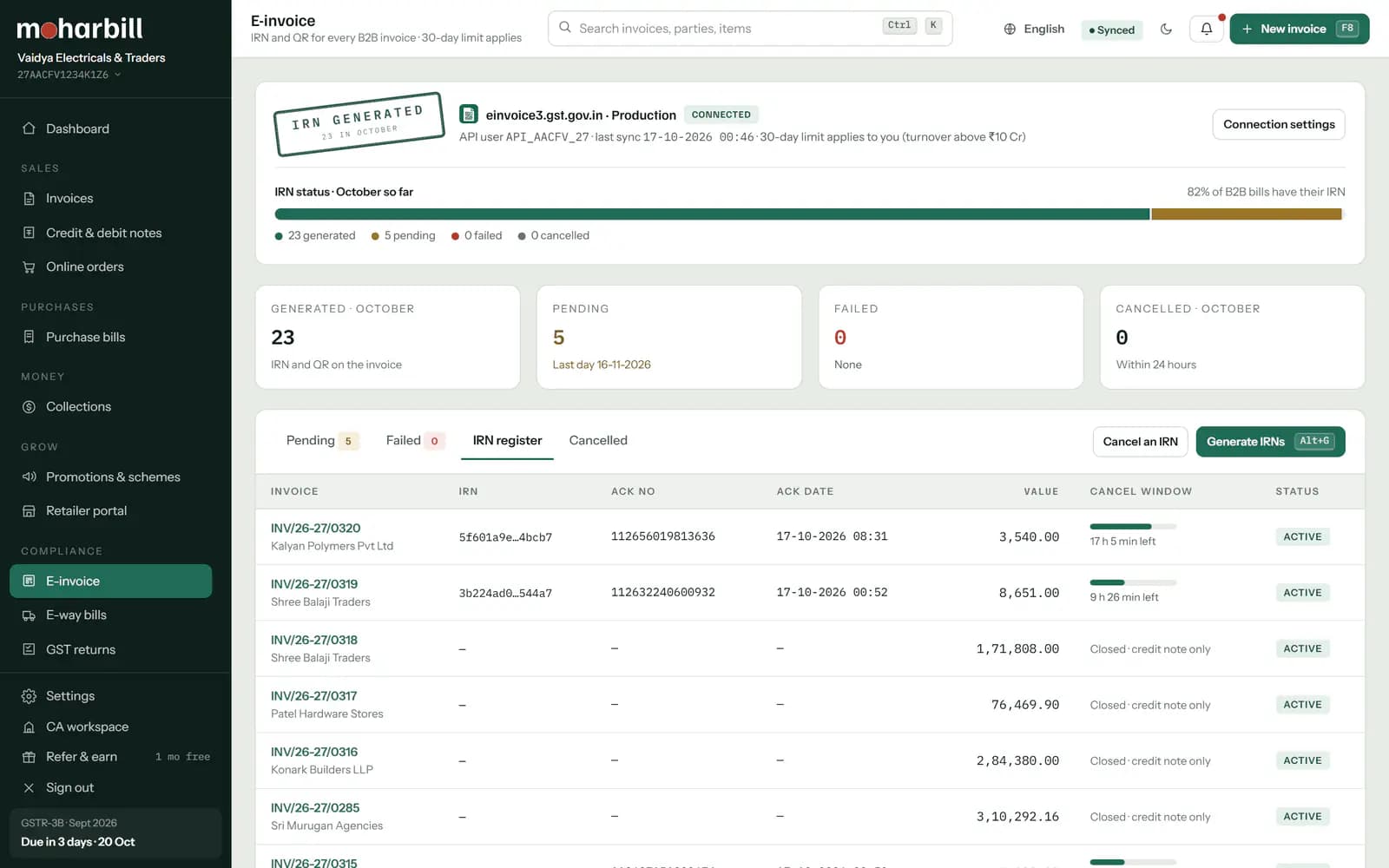Click the IRN status progress bar
The height and width of the screenshot is (868, 1389).
coord(809,214)
